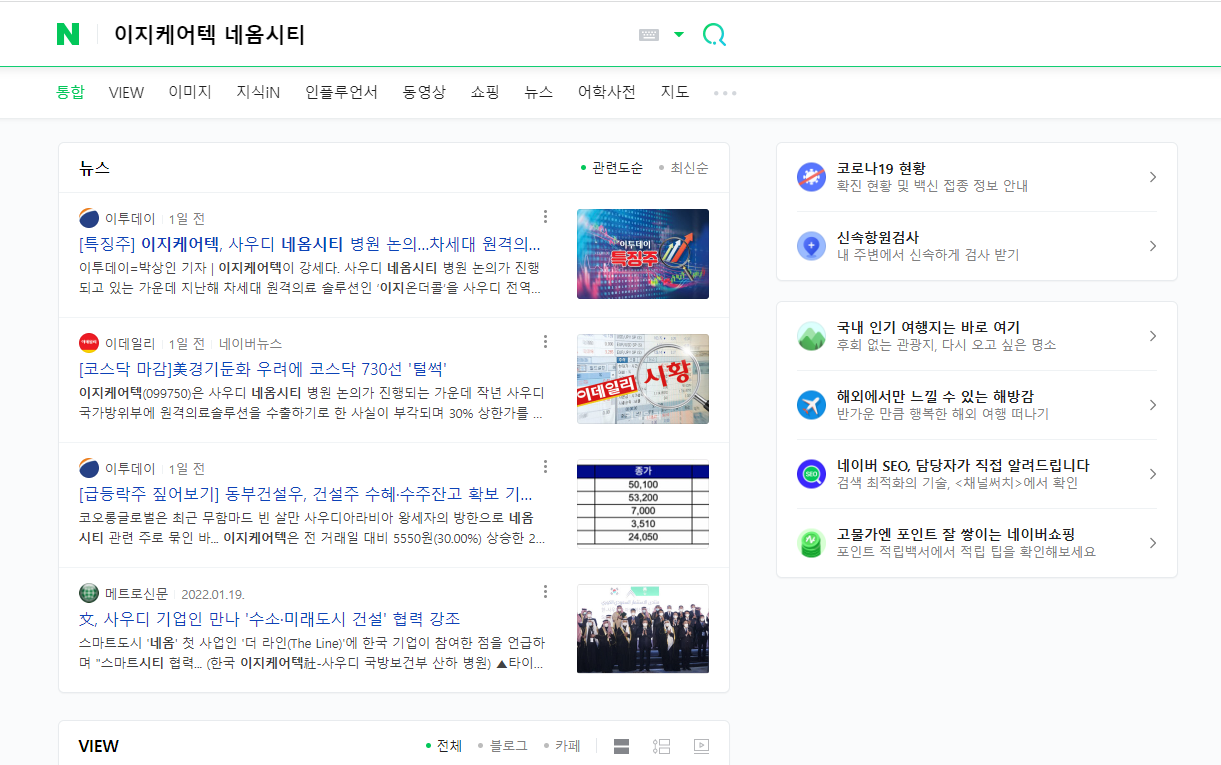1221x765 pixels.
Task: Expand the 국내 인기 여행지 chevron
Action: coord(1153,336)
